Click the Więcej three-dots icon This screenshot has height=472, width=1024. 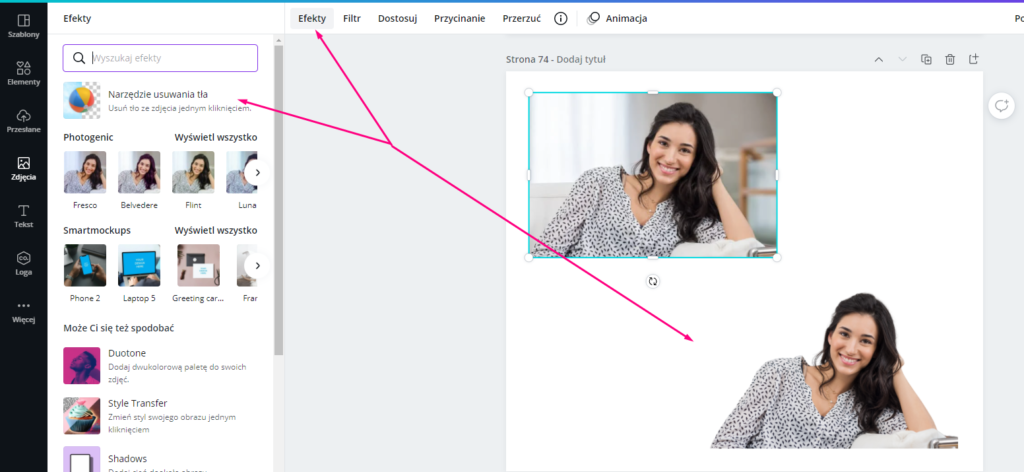(x=23, y=311)
